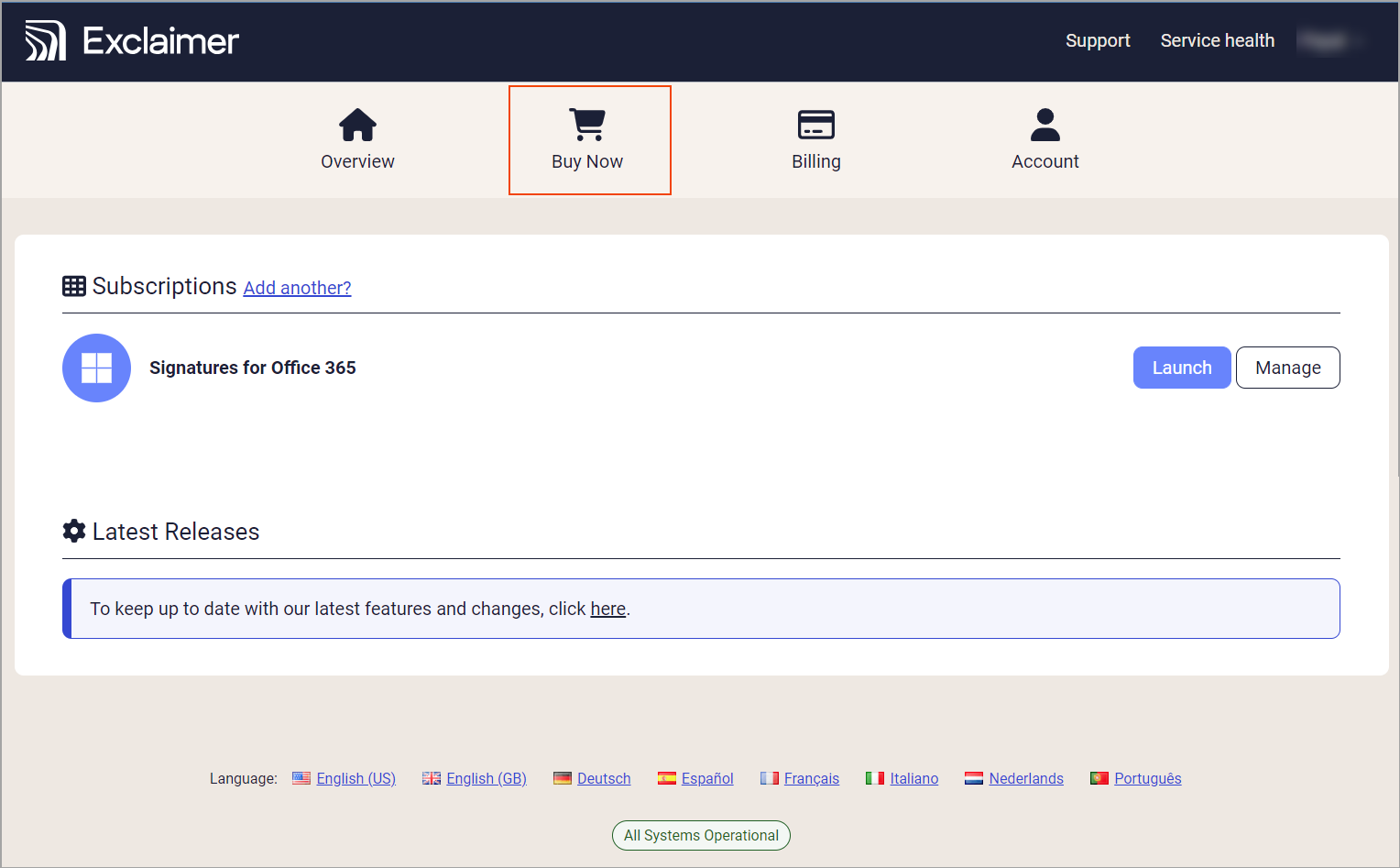Select the Português language option
This screenshot has width=1400, height=868.
1147,778
